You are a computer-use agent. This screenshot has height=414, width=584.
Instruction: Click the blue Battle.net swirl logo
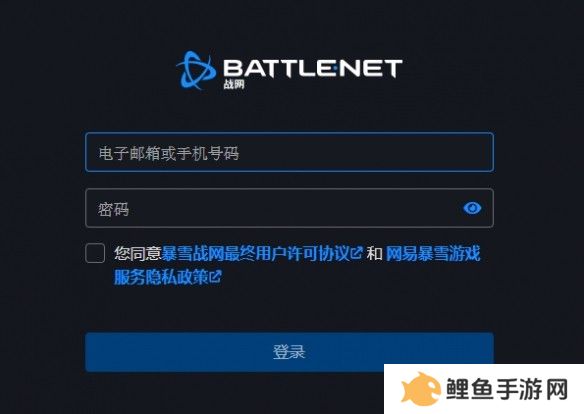click(x=196, y=70)
